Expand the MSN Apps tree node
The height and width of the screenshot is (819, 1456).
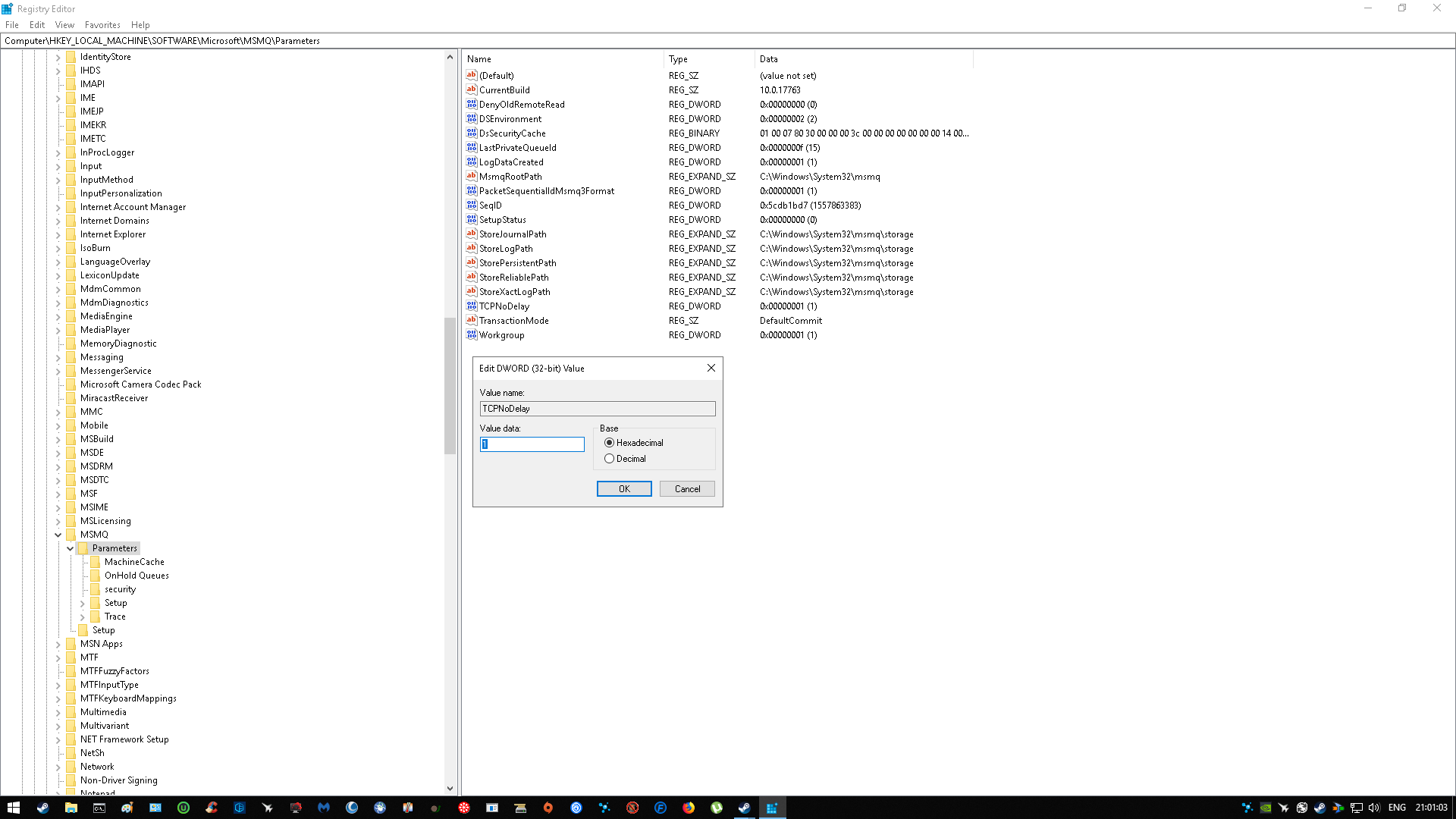58,644
